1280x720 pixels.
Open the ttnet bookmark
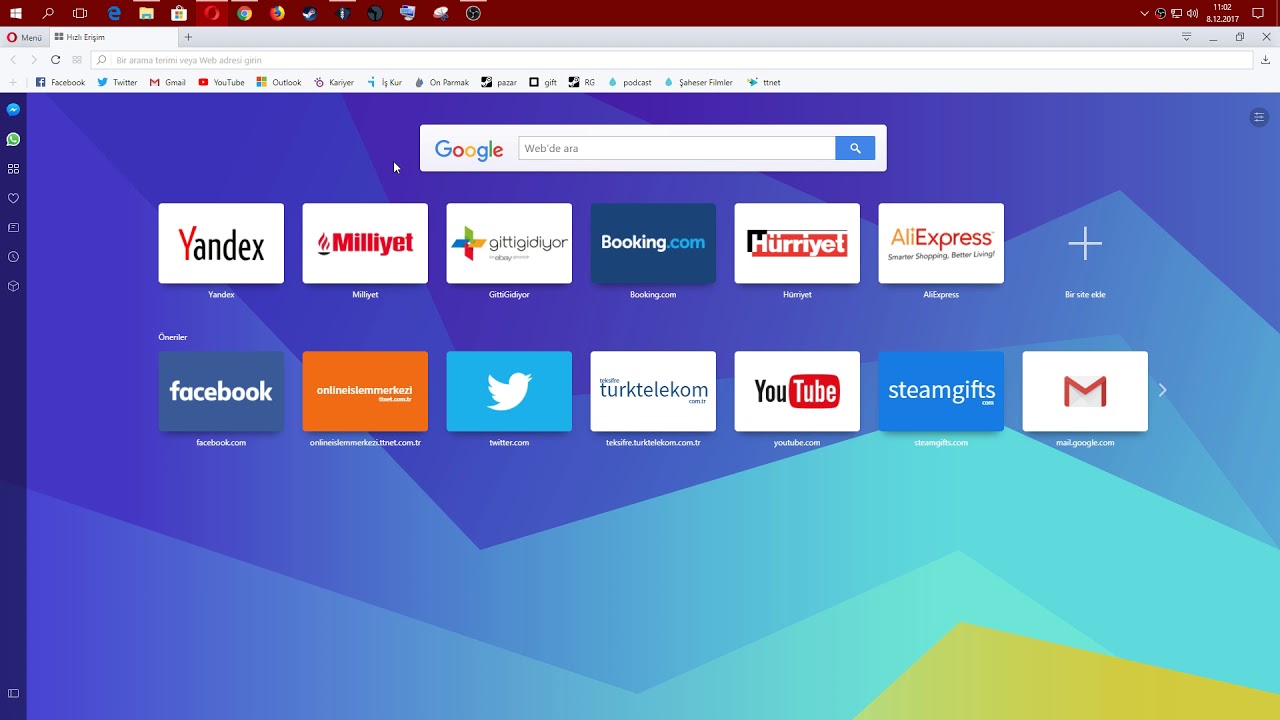(763, 82)
